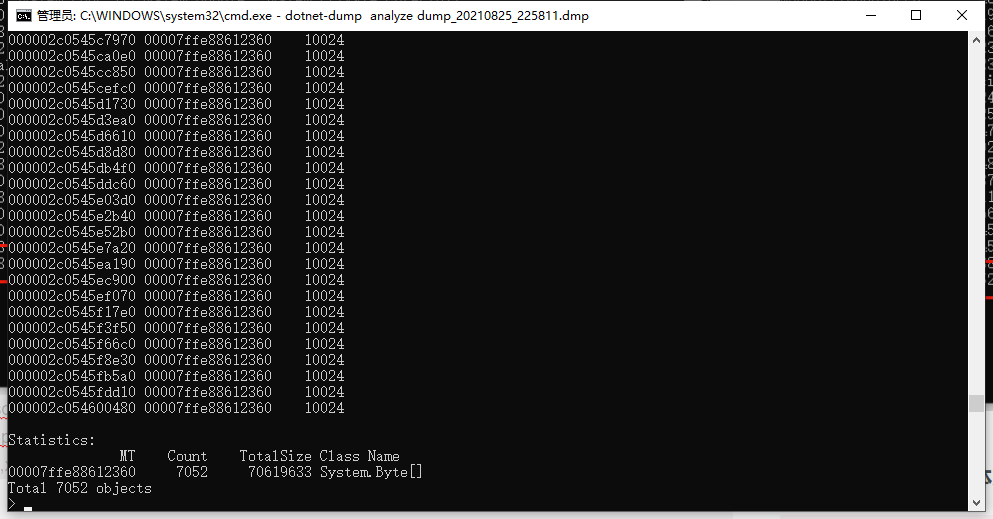Select address 000002c0545f8e30
Image resolution: width=993 pixels, height=519 pixels.
point(72,360)
